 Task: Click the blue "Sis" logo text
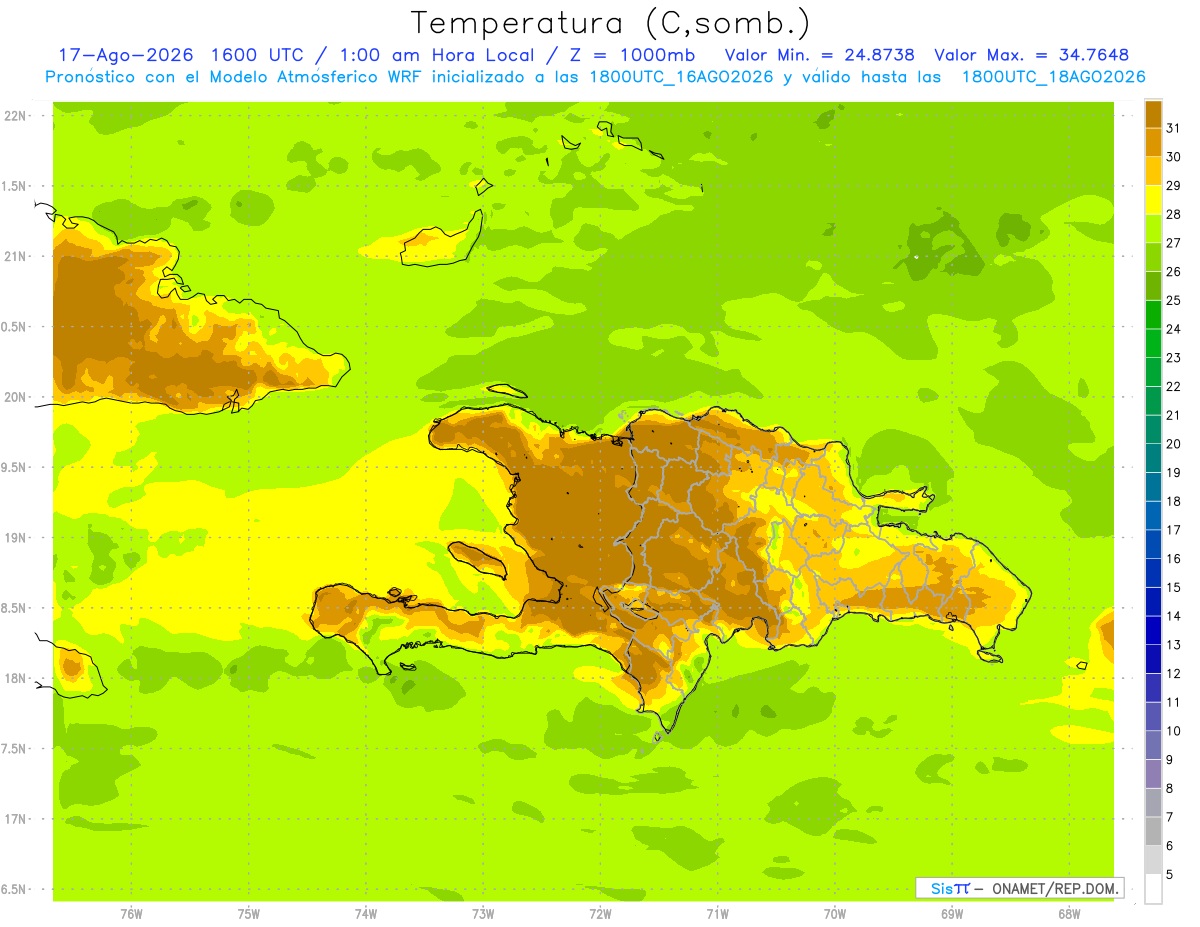tap(941, 888)
